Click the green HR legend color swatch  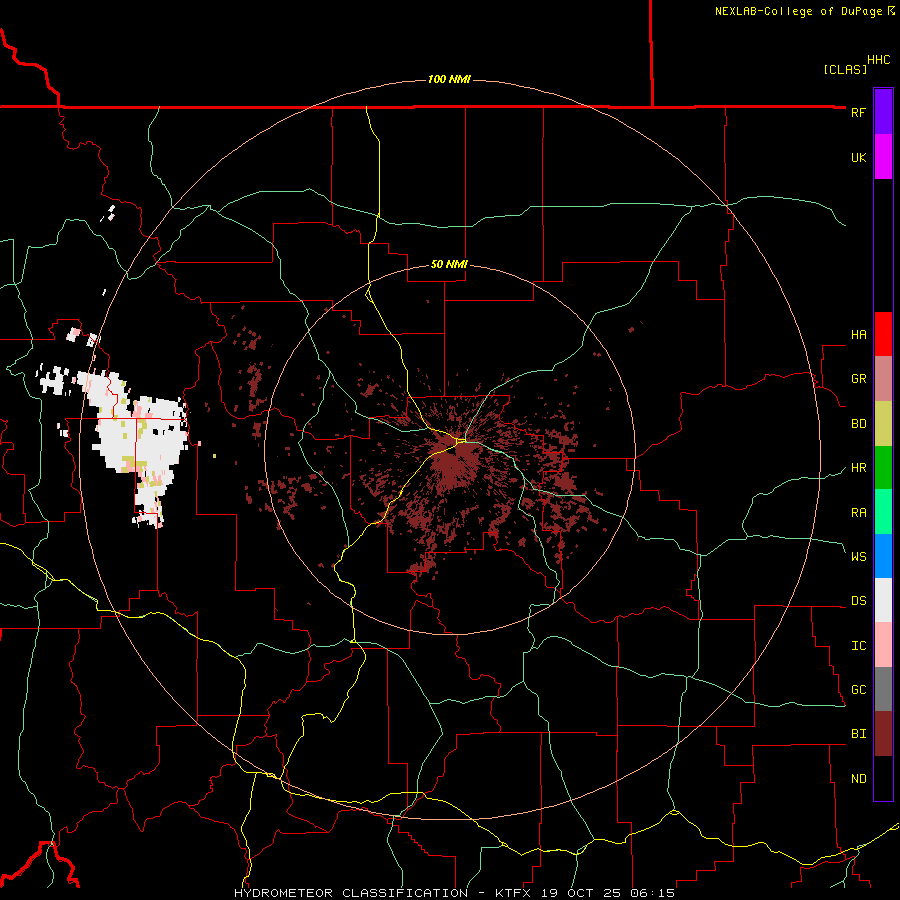point(883,468)
